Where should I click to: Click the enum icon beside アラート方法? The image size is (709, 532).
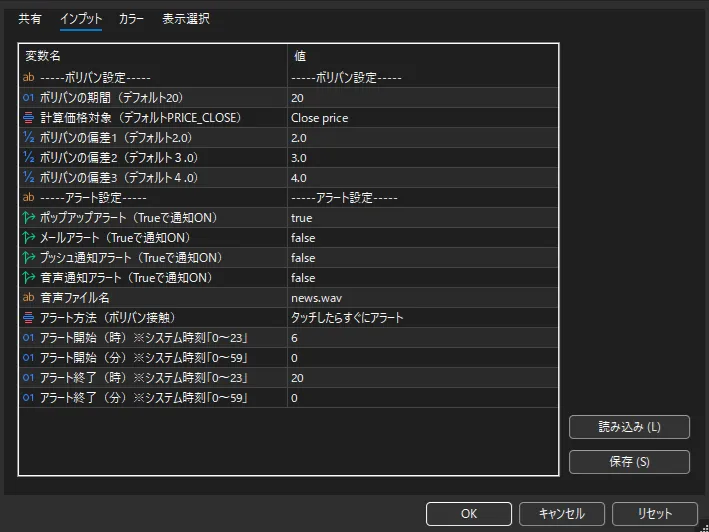[28, 318]
